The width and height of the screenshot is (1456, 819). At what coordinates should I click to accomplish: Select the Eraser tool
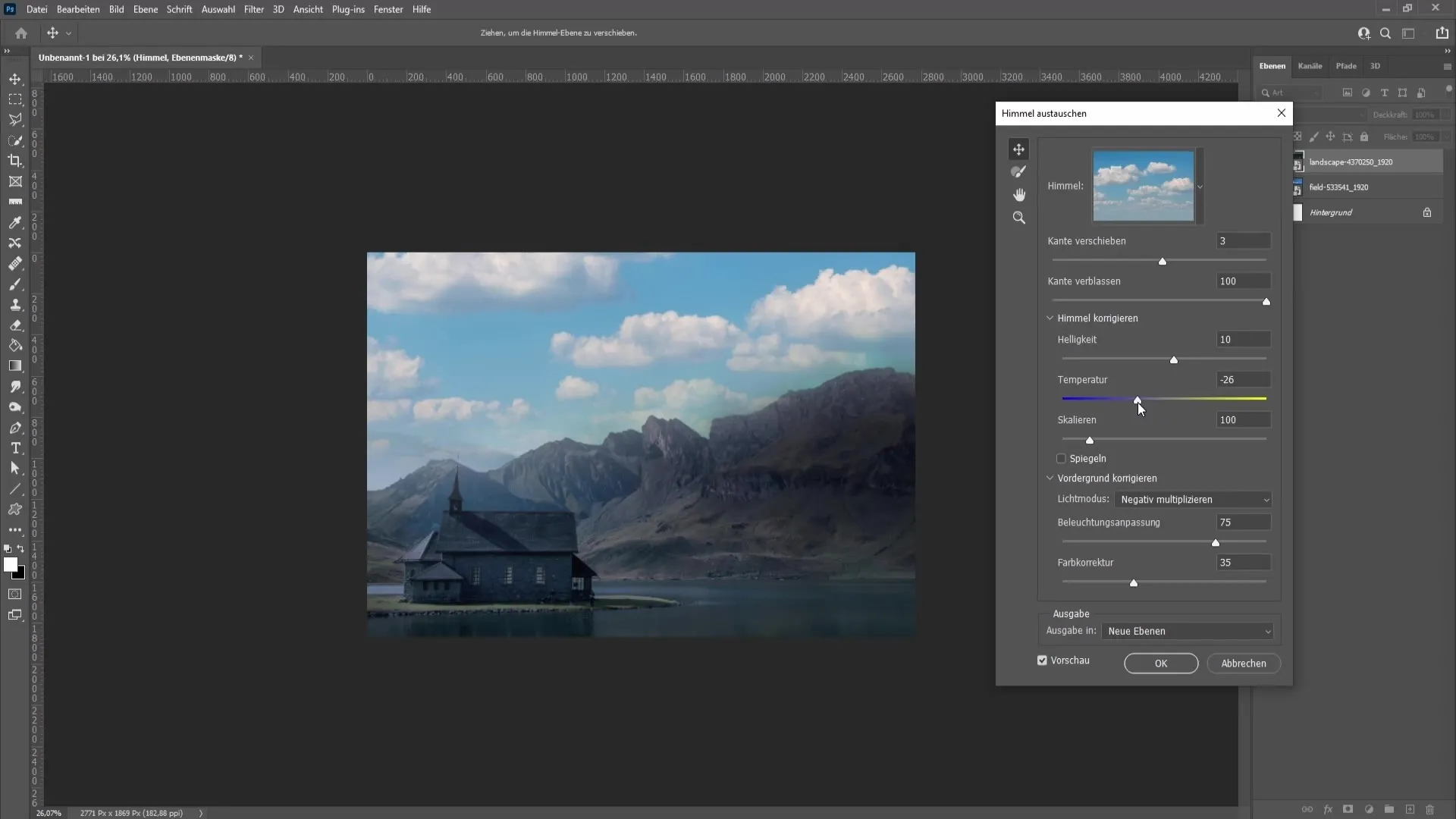click(15, 325)
